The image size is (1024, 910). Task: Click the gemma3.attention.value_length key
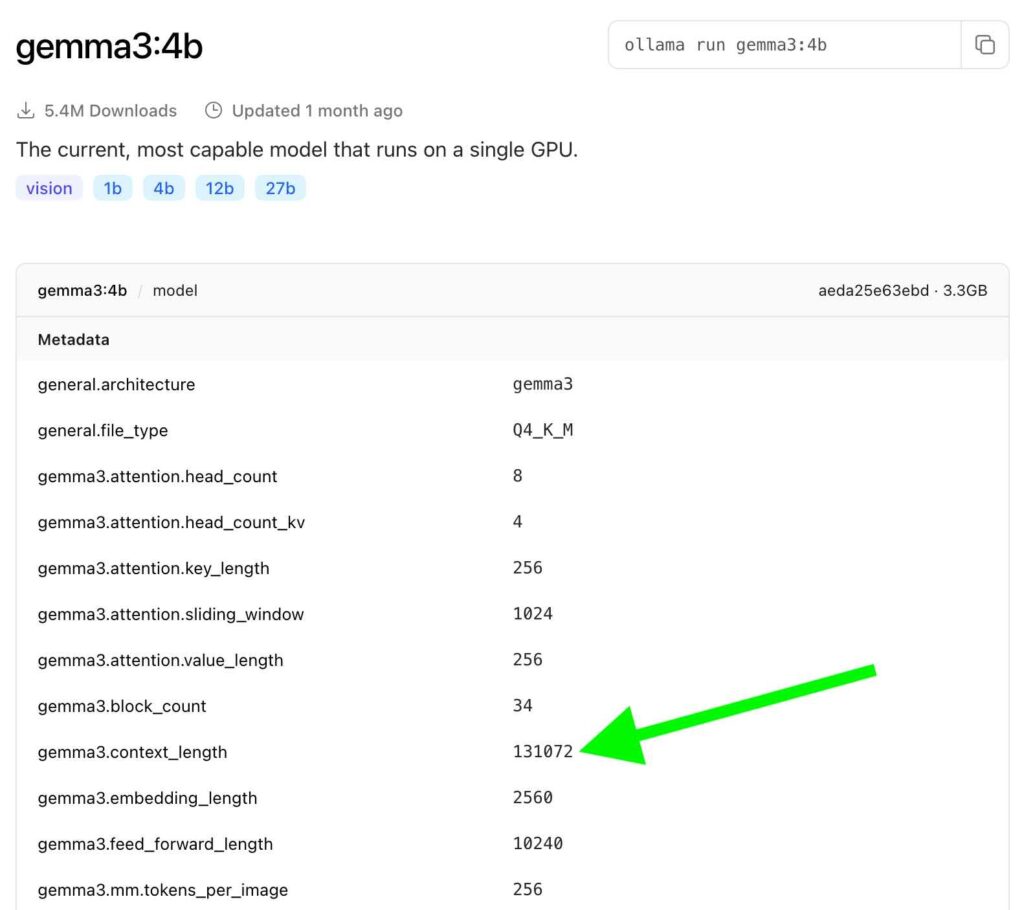[161, 660]
